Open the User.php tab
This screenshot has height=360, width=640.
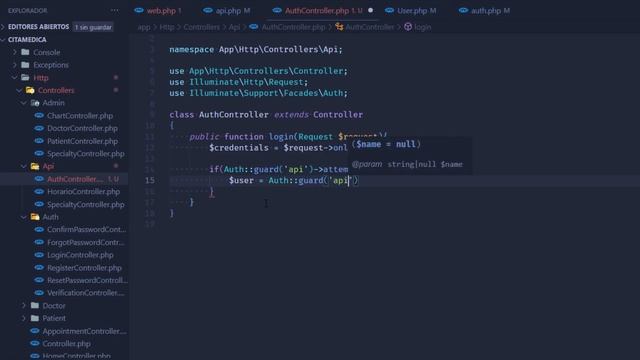click(x=411, y=11)
